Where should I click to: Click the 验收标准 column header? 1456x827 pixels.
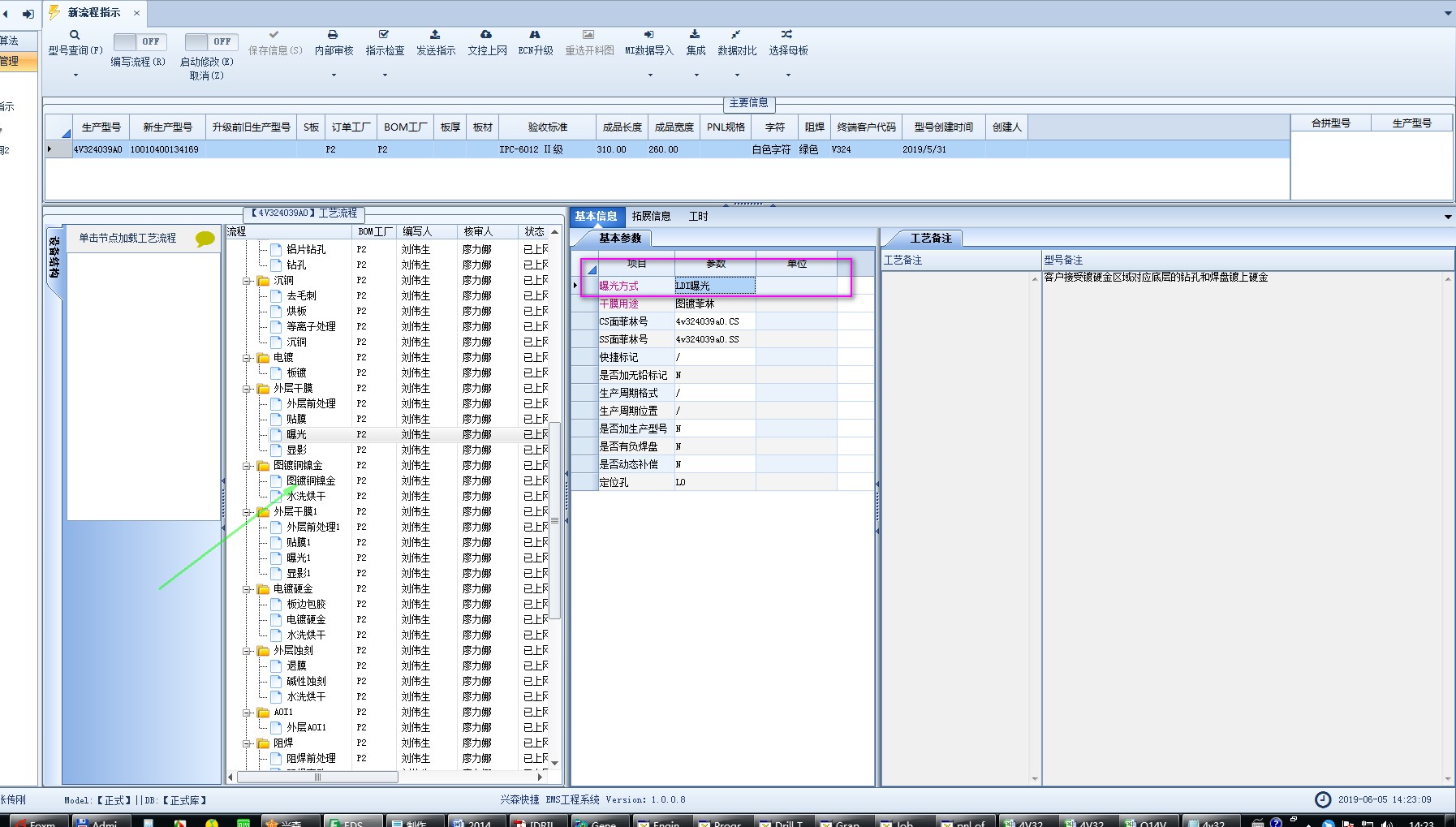click(548, 127)
